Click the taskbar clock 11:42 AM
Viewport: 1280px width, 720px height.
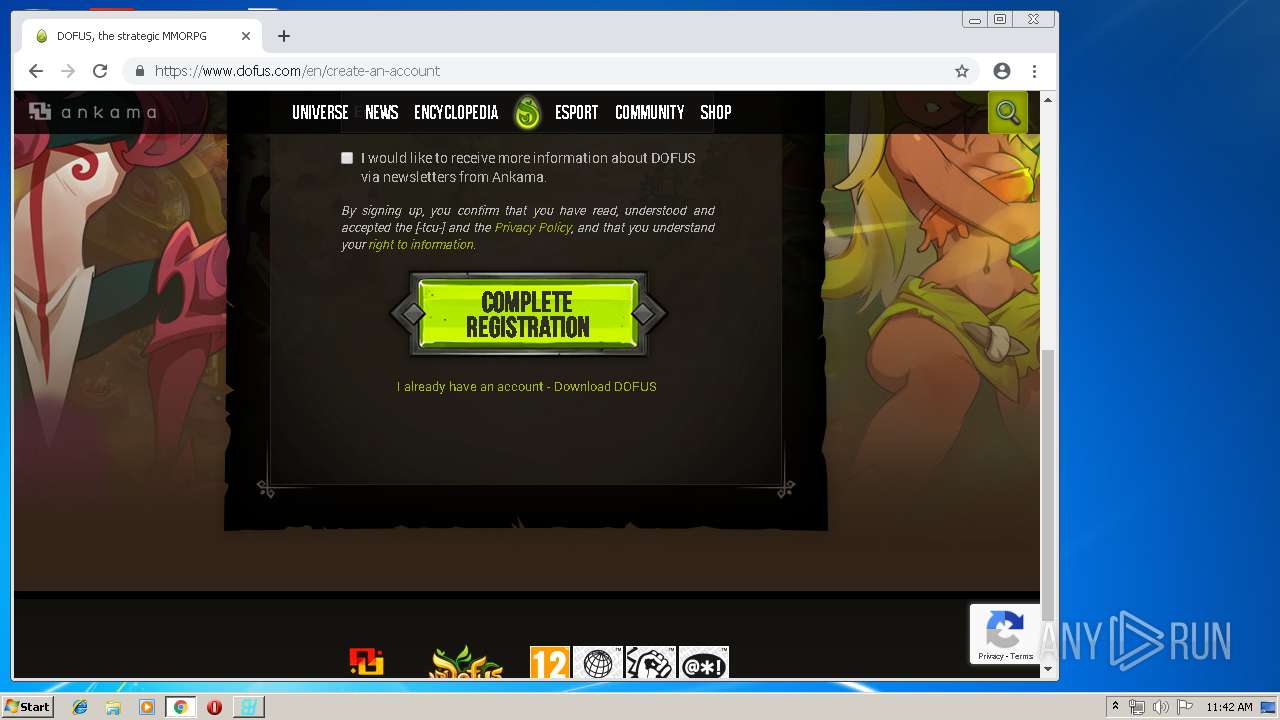coord(1229,707)
